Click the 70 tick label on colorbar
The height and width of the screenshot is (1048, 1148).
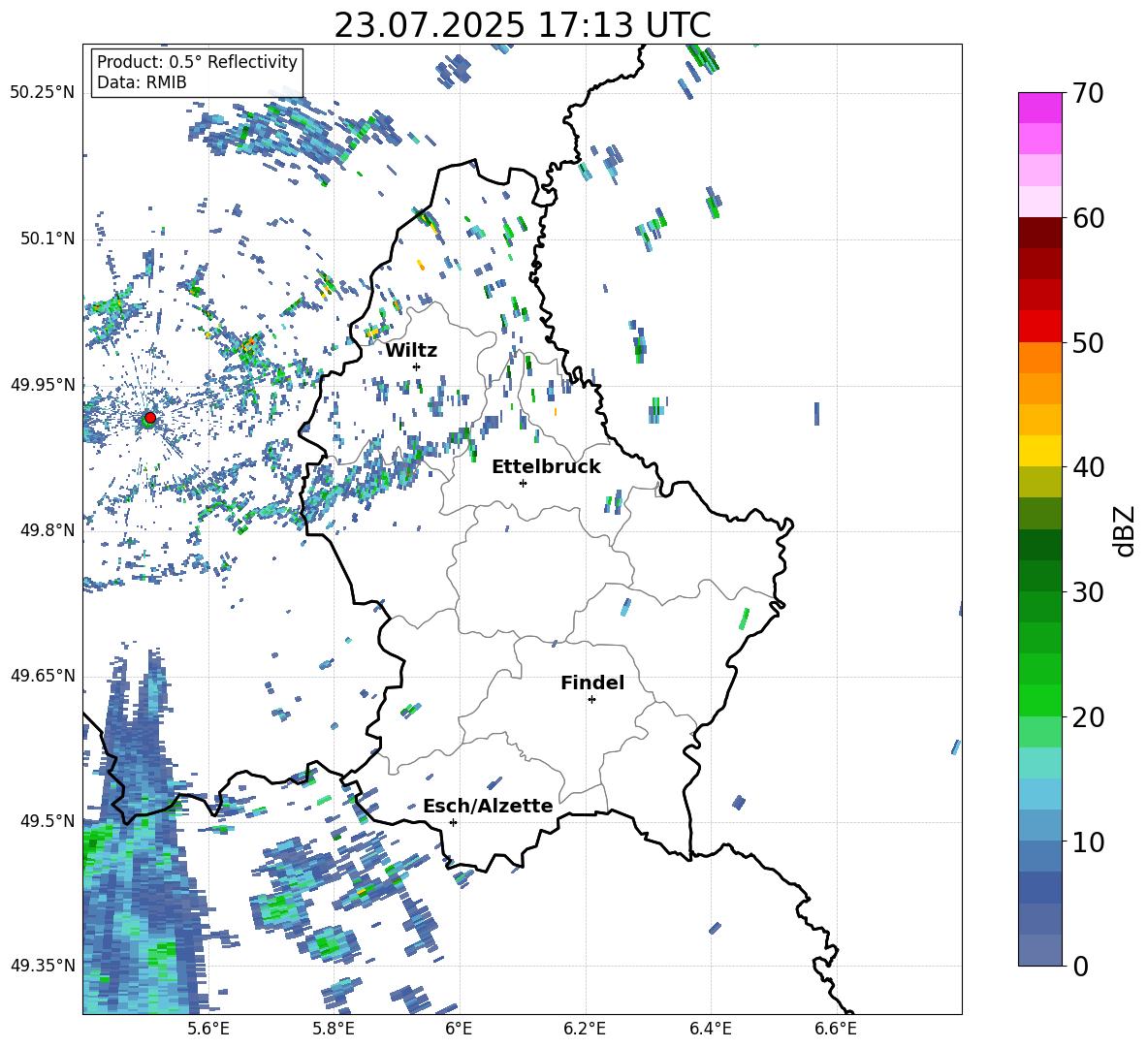(x=1087, y=93)
